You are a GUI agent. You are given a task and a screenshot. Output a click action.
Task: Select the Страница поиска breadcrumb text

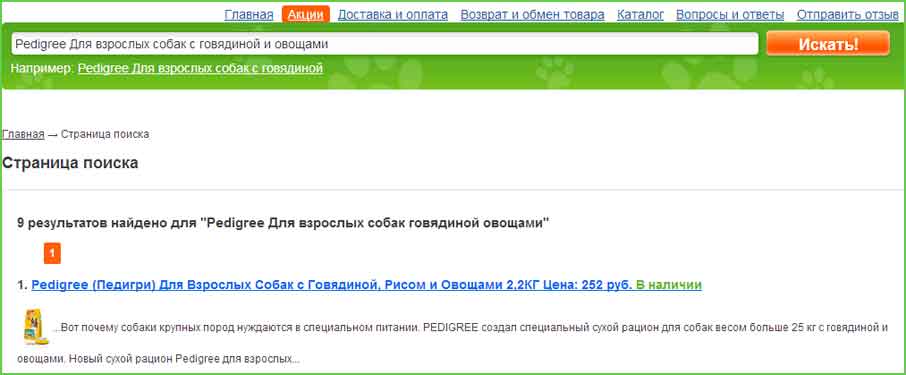(x=105, y=134)
